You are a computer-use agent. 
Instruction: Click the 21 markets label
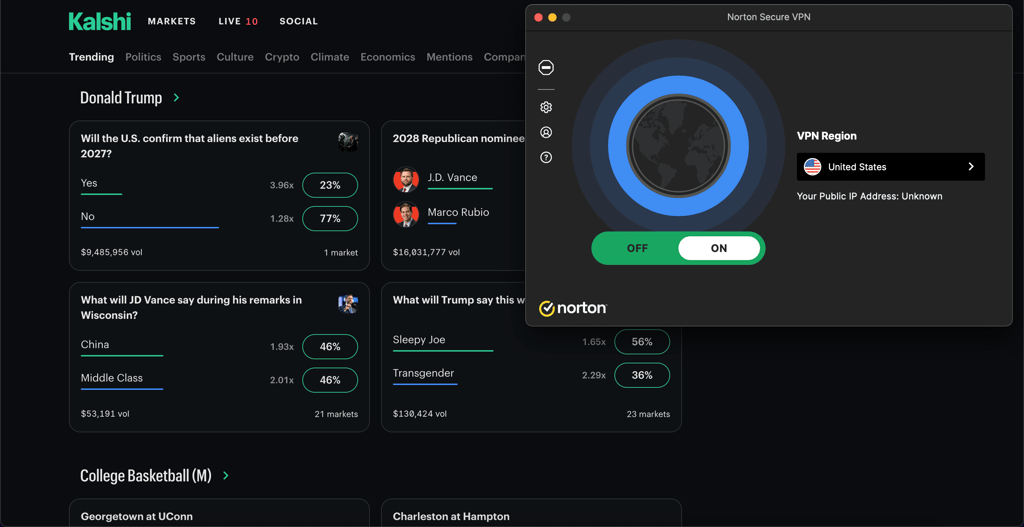[336, 414]
